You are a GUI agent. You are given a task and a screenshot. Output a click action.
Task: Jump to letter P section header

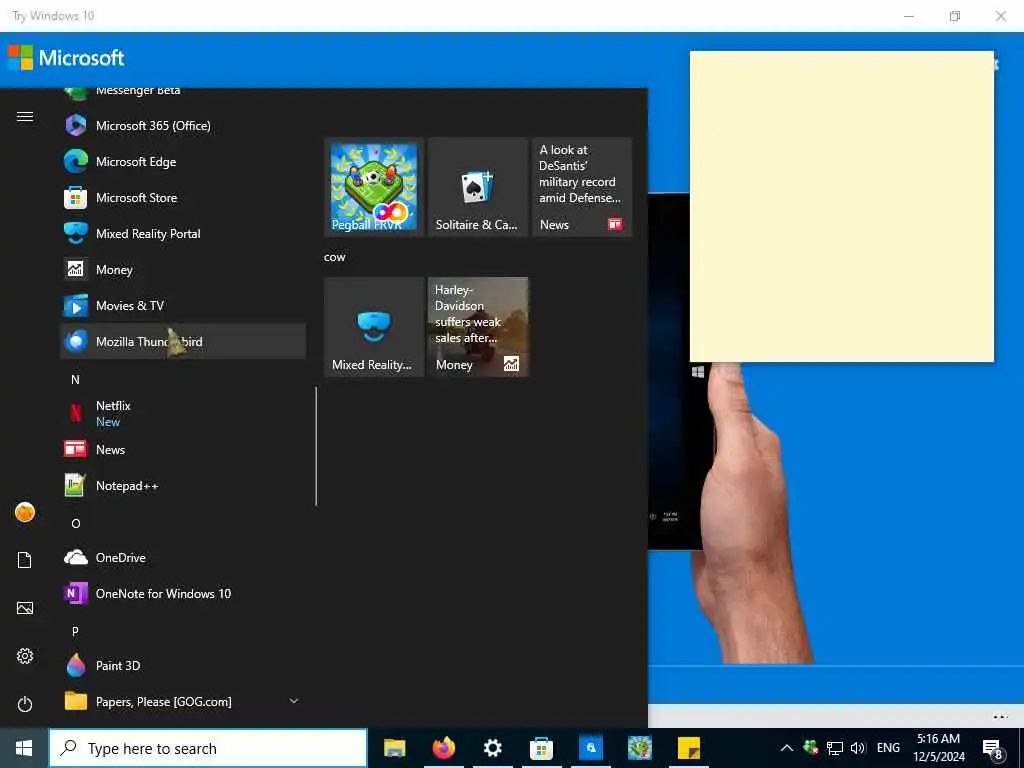click(x=75, y=632)
